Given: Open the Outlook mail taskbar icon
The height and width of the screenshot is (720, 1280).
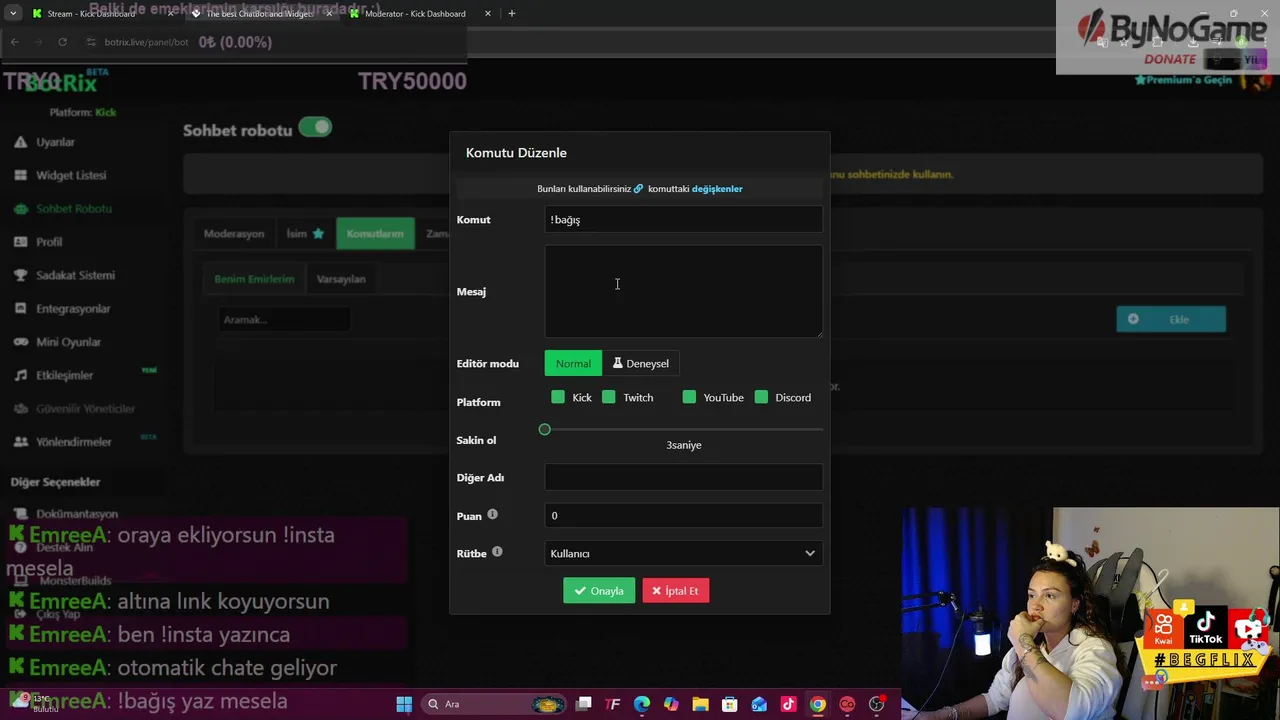Looking at the screenshot, I should [x=759, y=704].
